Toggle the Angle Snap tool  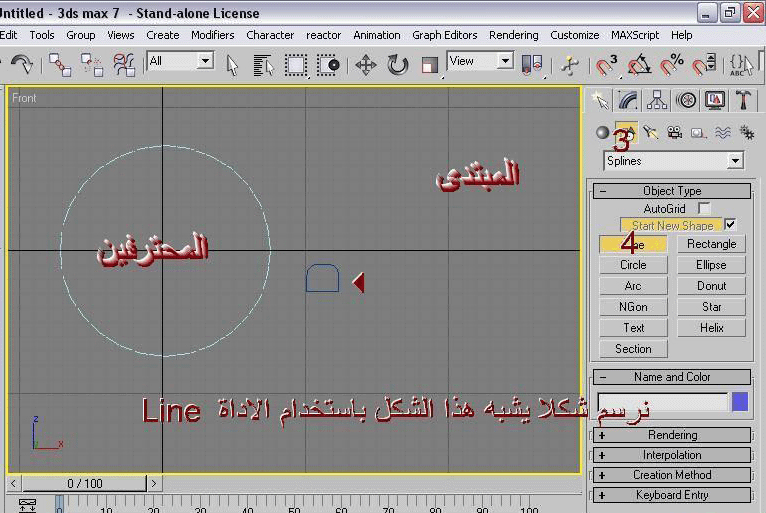click(x=639, y=65)
